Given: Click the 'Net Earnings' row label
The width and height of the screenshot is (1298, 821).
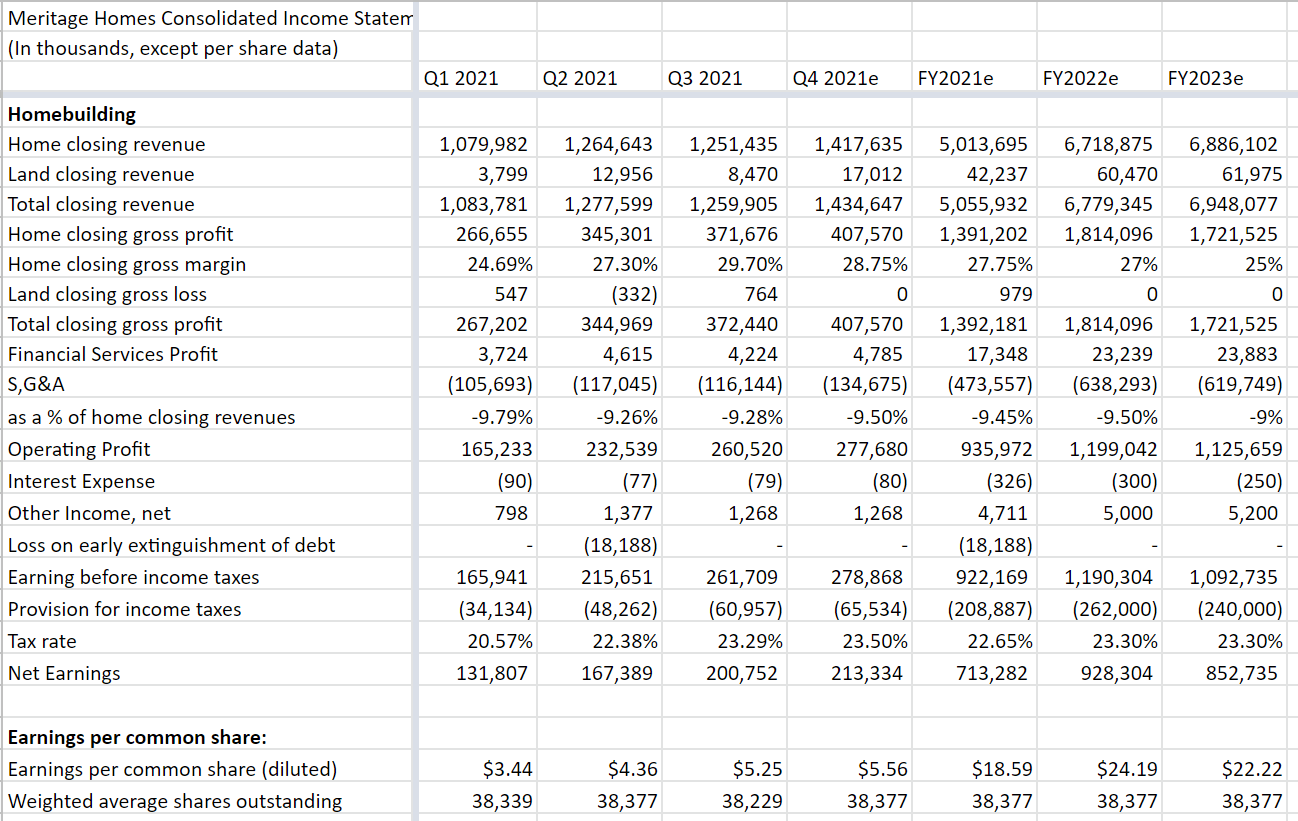Looking at the screenshot, I should (x=64, y=673).
